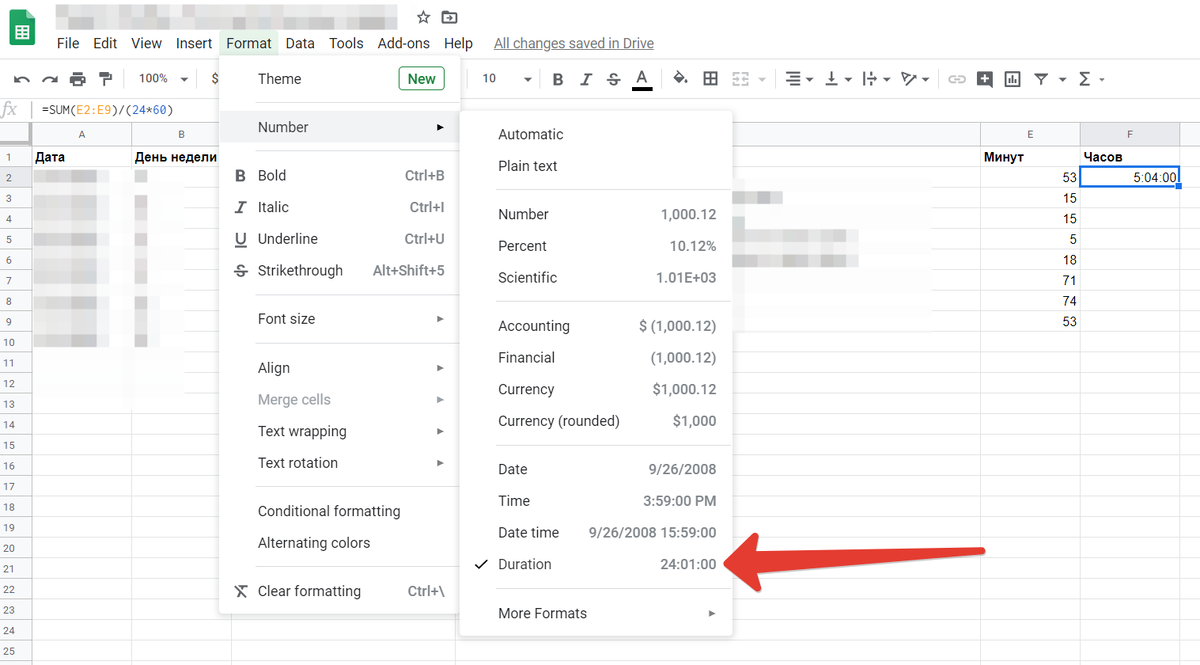Select the Currency (rounded) format
Viewport: 1200px width, 665px height.
[x=596, y=421]
